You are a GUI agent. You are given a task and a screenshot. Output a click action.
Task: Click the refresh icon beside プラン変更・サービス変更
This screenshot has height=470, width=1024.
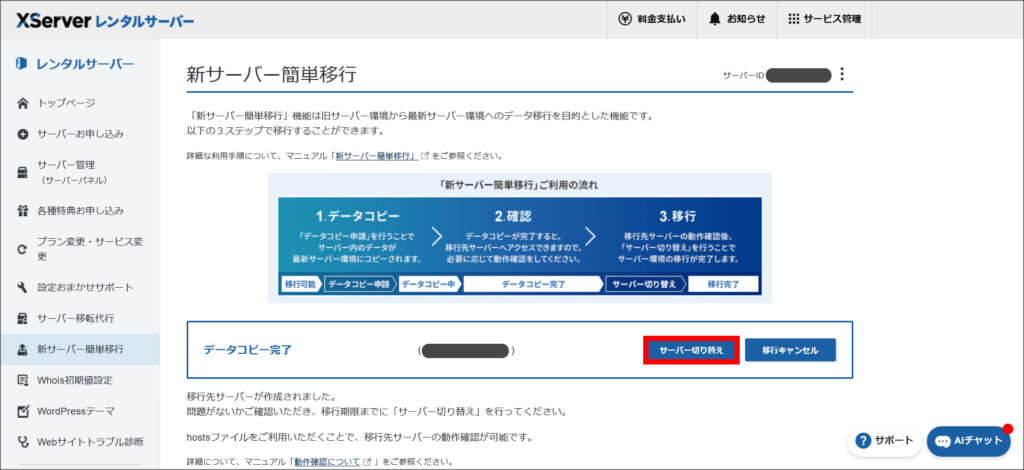click(23, 249)
